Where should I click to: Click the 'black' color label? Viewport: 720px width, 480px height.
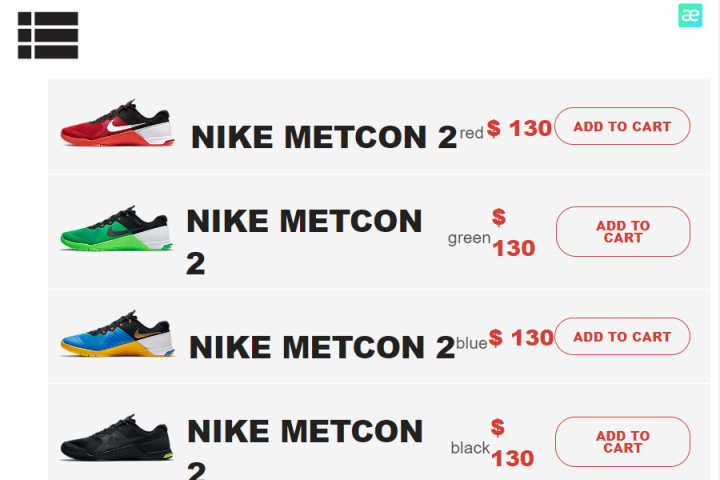point(470,448)
